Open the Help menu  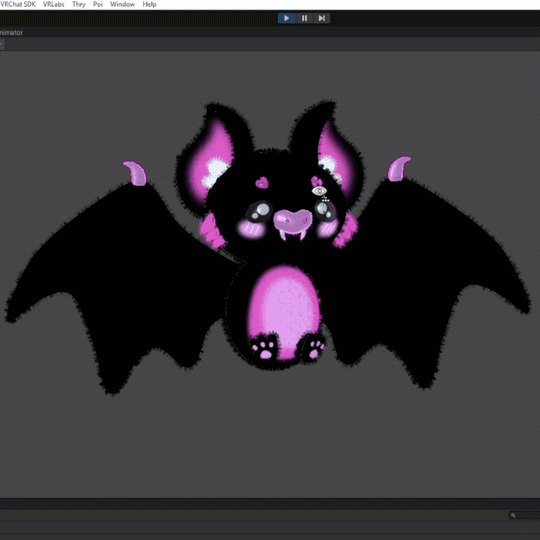click(x=149, y=4)
